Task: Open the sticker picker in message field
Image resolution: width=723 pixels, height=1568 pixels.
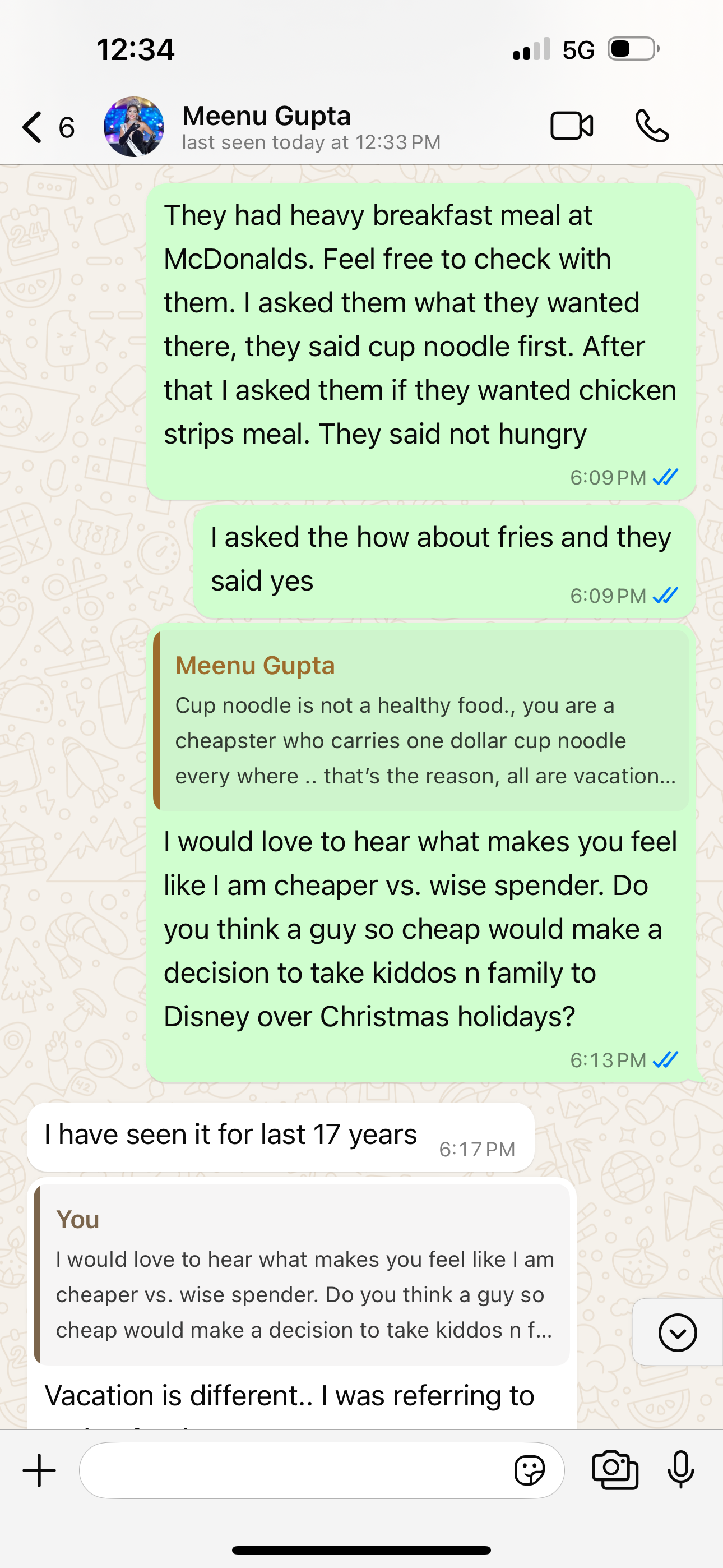Action: (x=530, y=1470)
